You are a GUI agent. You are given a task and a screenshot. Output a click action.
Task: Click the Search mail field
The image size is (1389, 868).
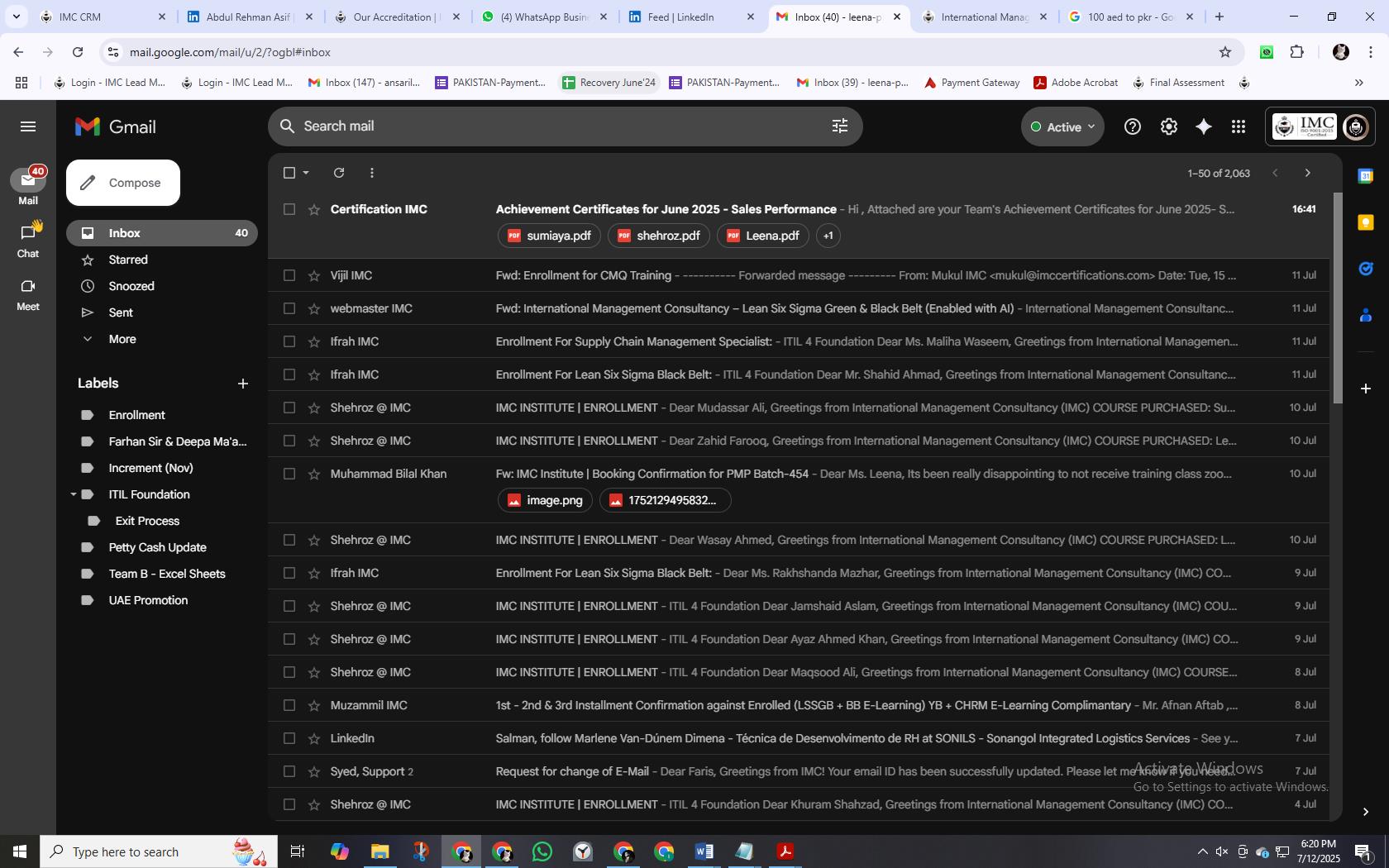click(x=565, y=126)
